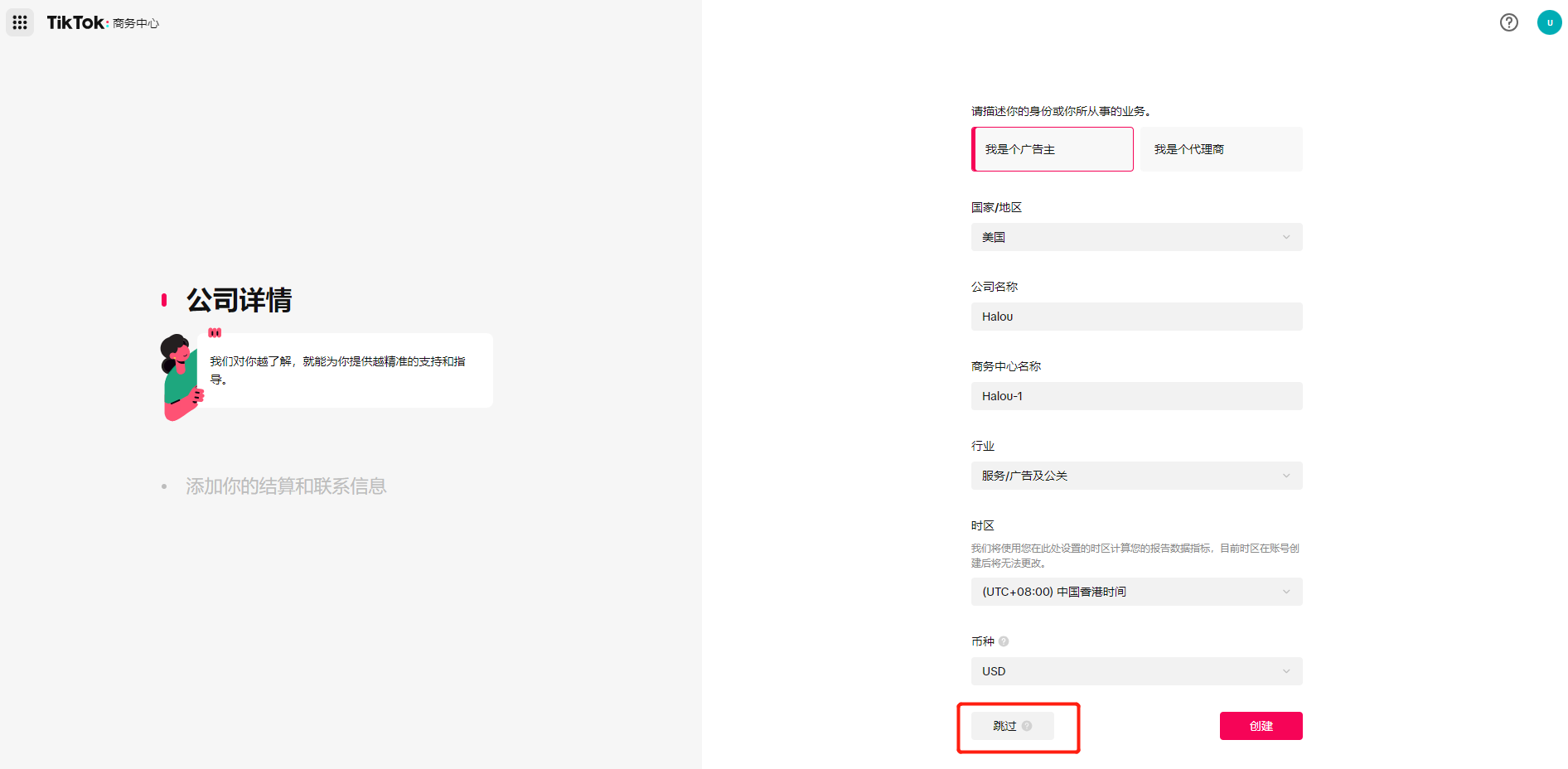This screenshot has height=769, width=1568.
Task: Open the 行业 dropdown showing 服务/广告及公关
Action: click(1137, 476)
